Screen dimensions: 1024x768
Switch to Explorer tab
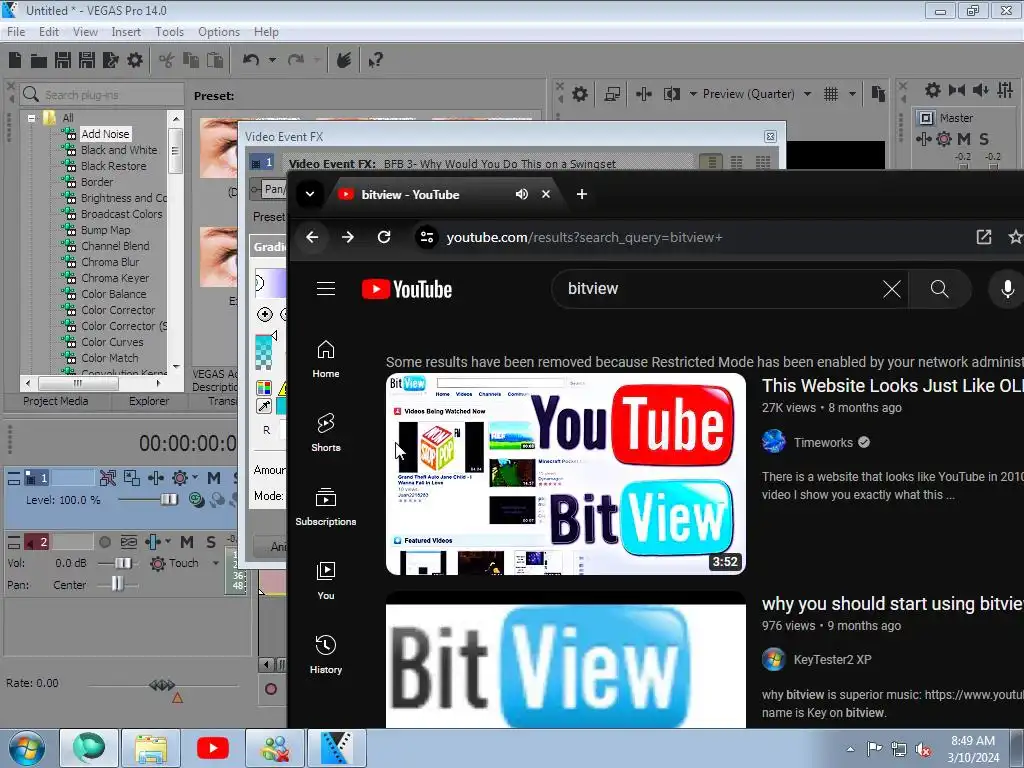pyautogui.click(x=149, y=401)
